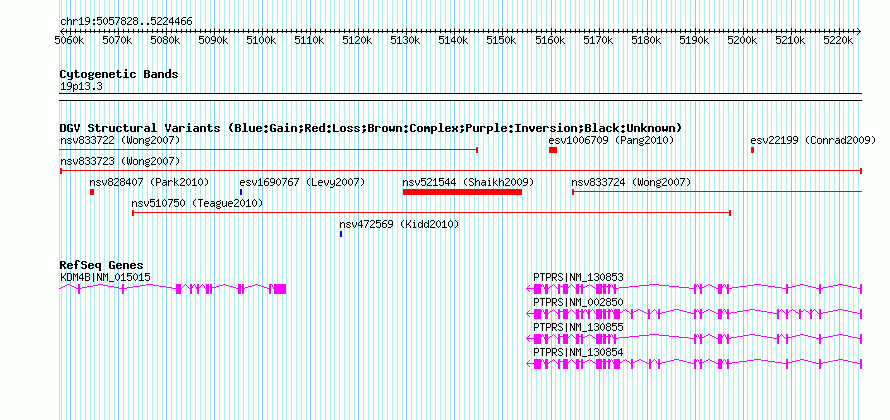Screen dimensions: 890x420
Task: Click the 5200k ruler tick label
Action: (742, 41)
